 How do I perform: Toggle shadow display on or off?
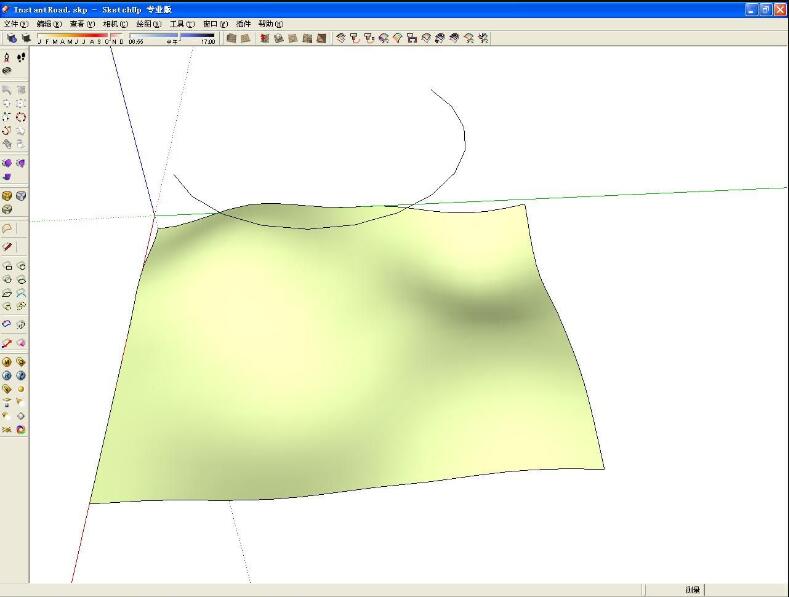click(26, 38)
